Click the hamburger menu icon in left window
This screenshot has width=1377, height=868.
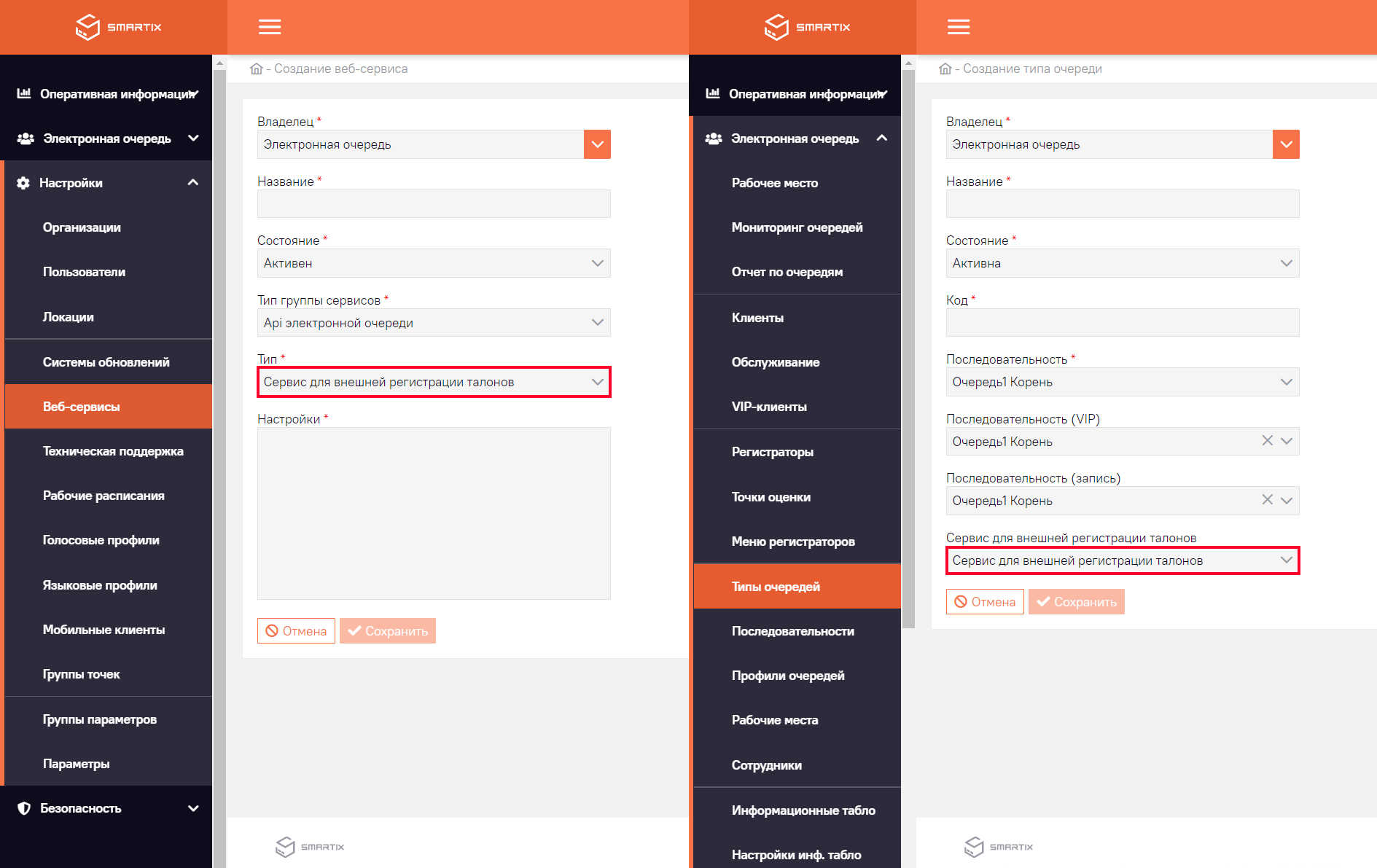(270, 27)
